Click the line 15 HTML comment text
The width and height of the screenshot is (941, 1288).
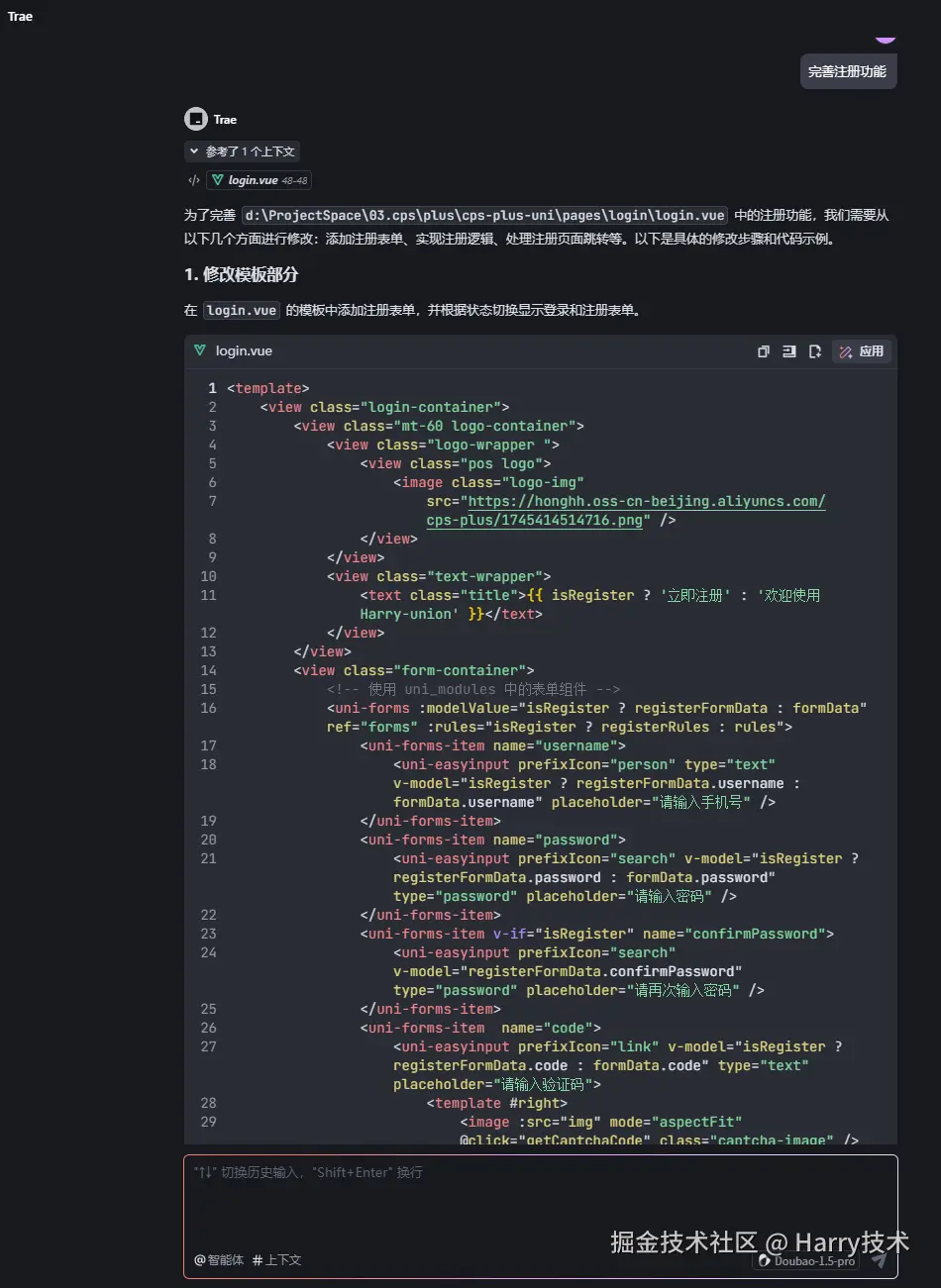pos(473,689)
